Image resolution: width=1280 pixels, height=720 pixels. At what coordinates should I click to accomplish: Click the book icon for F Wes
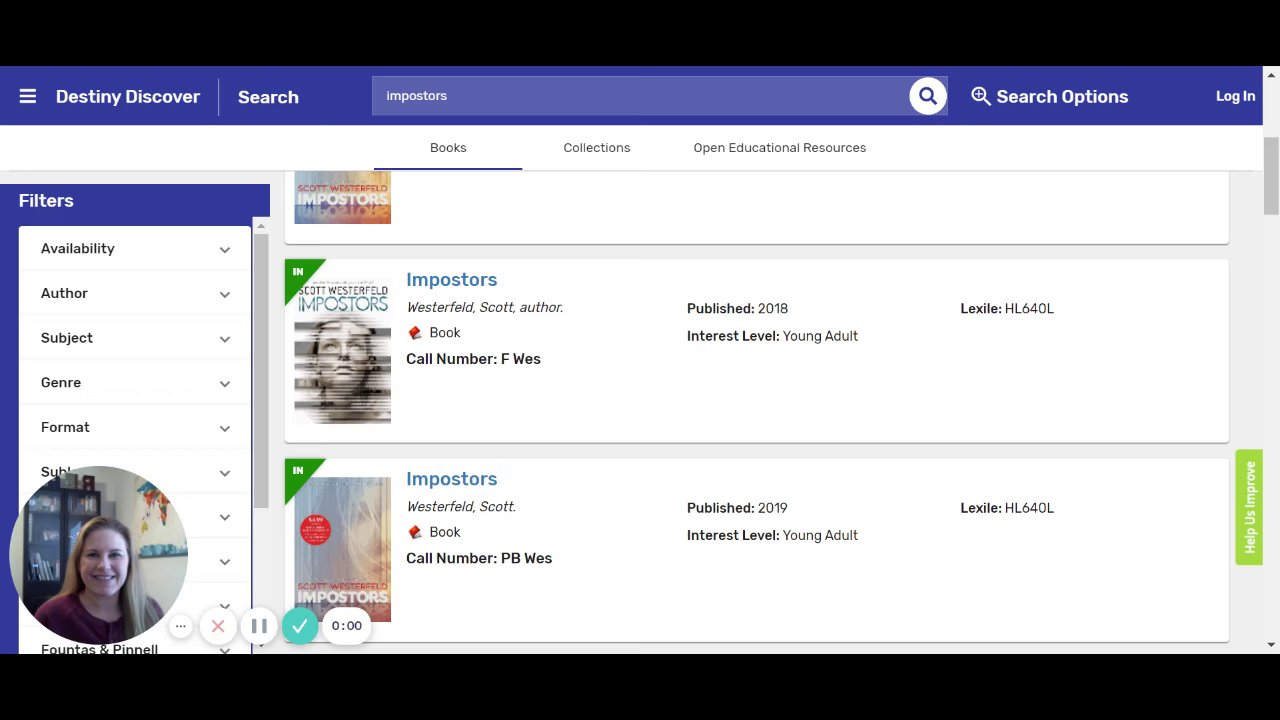pyautogui.click(x=415, y=333)
